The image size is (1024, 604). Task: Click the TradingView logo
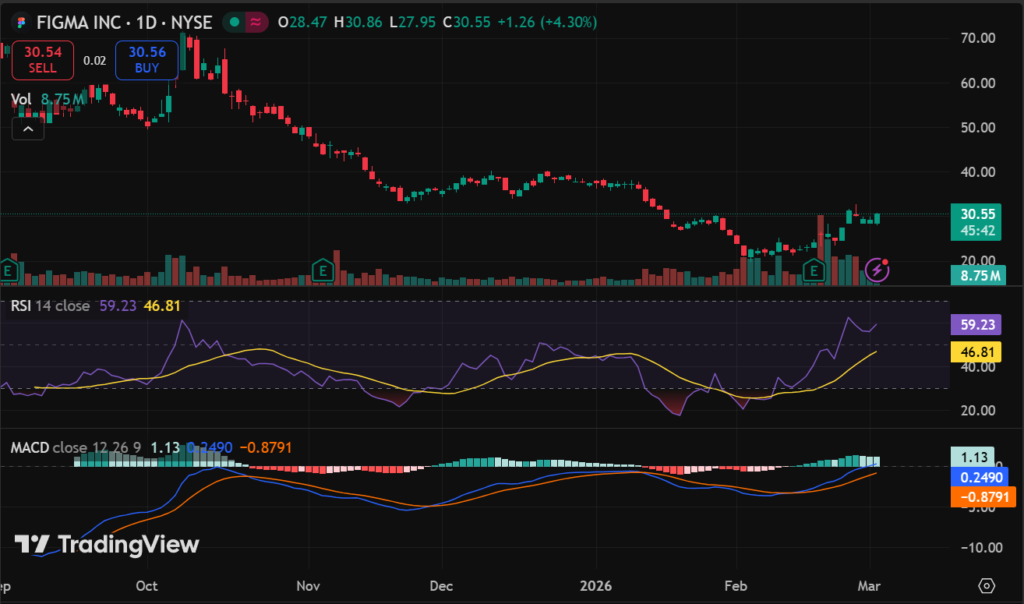(x=107, y=544)
